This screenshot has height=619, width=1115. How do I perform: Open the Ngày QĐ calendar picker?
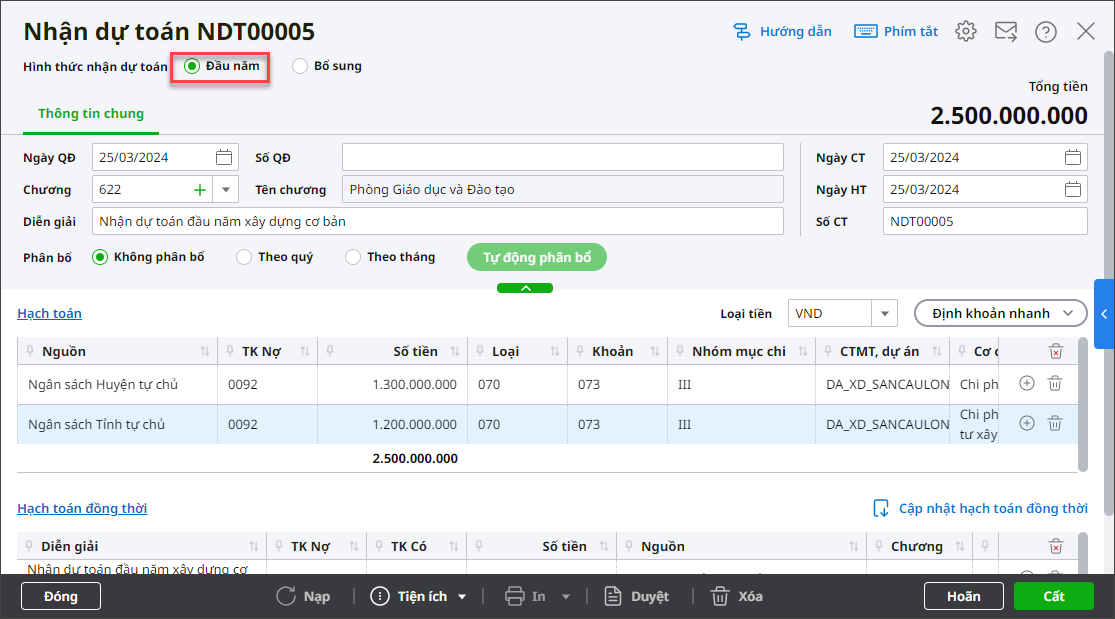click(x=224, y=157)
